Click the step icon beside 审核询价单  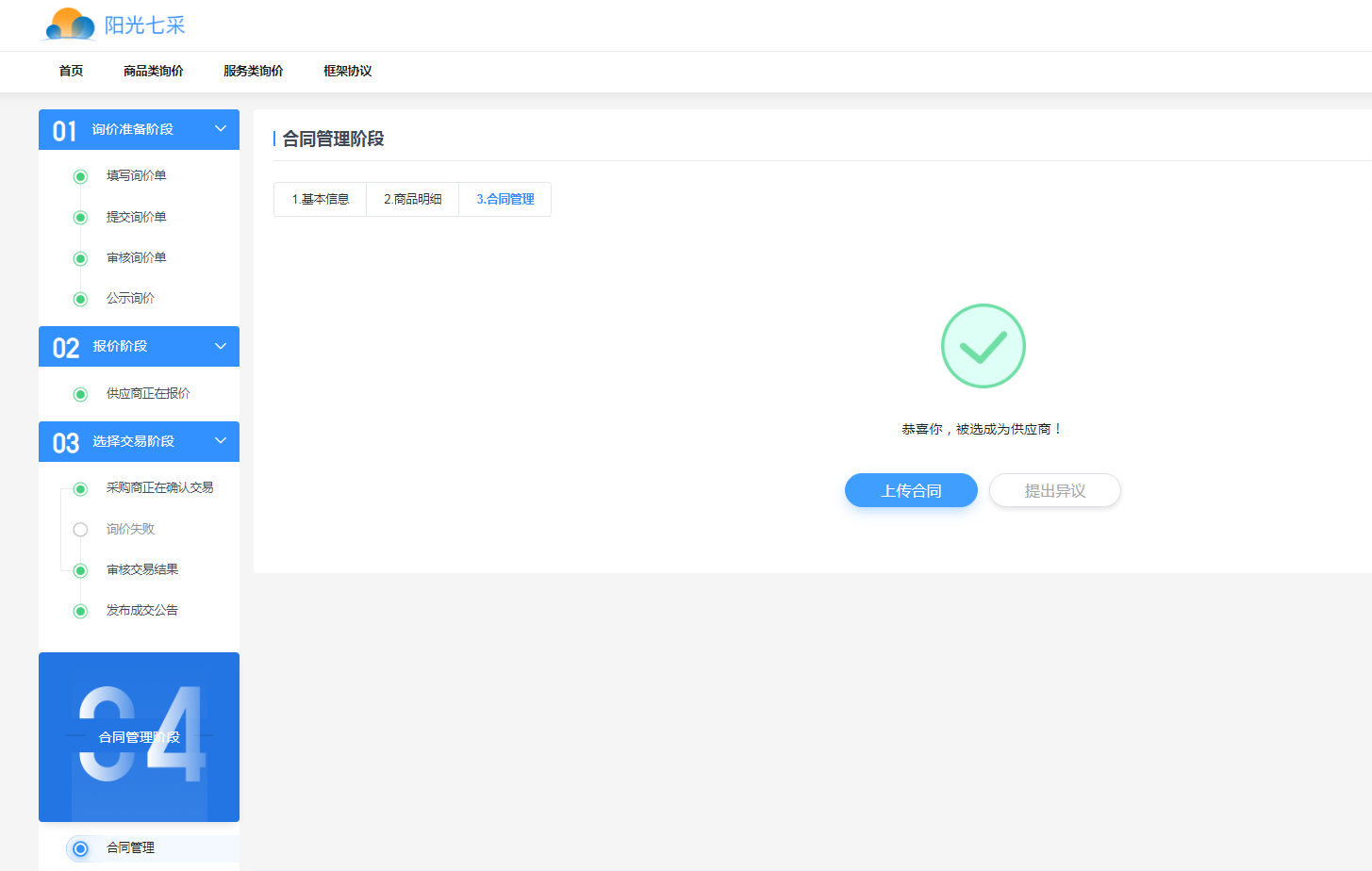[80, 258]
